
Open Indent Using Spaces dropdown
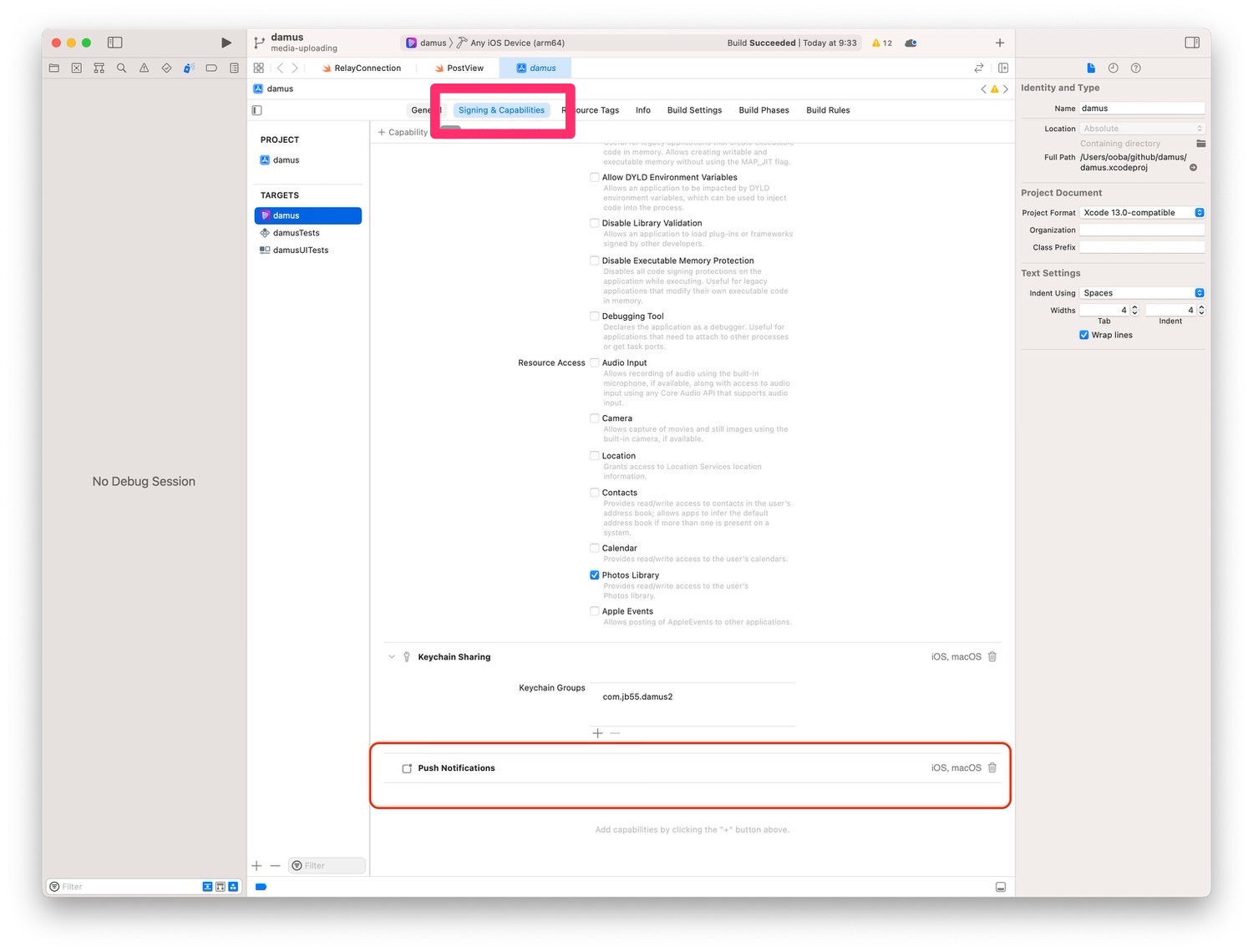coord(1142,293)
